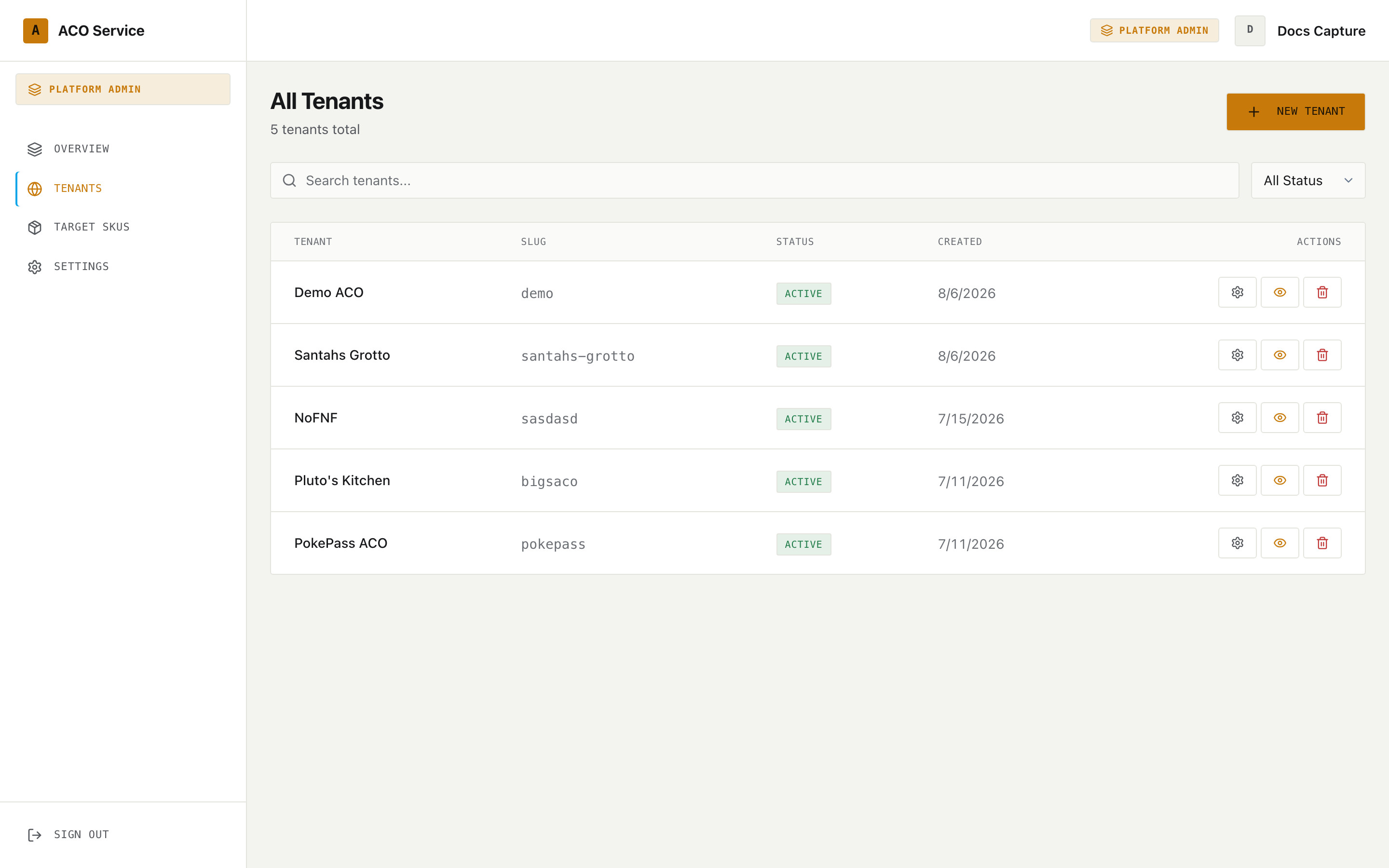Click the New Tenant button

[1295, 111]
